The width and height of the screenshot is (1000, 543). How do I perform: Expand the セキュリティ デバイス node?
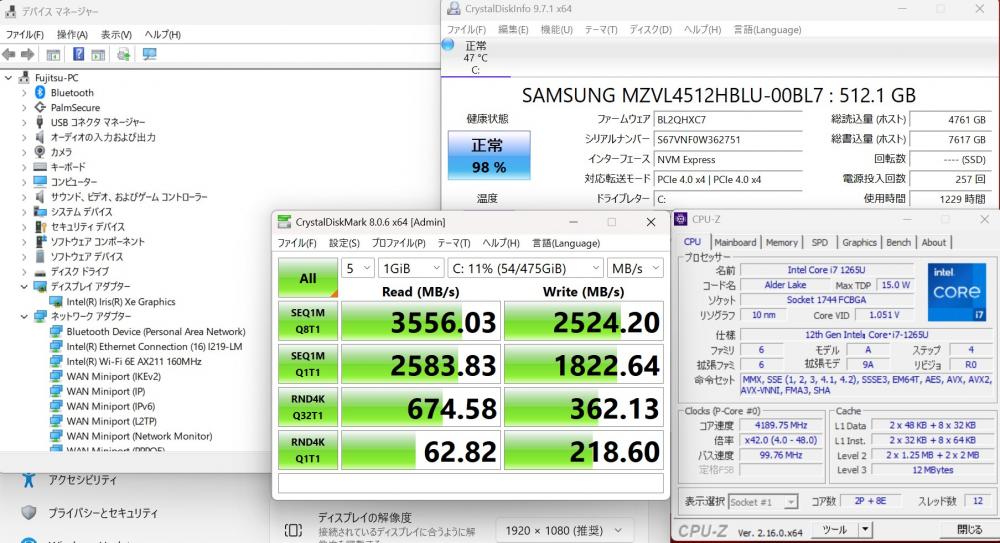24,227
